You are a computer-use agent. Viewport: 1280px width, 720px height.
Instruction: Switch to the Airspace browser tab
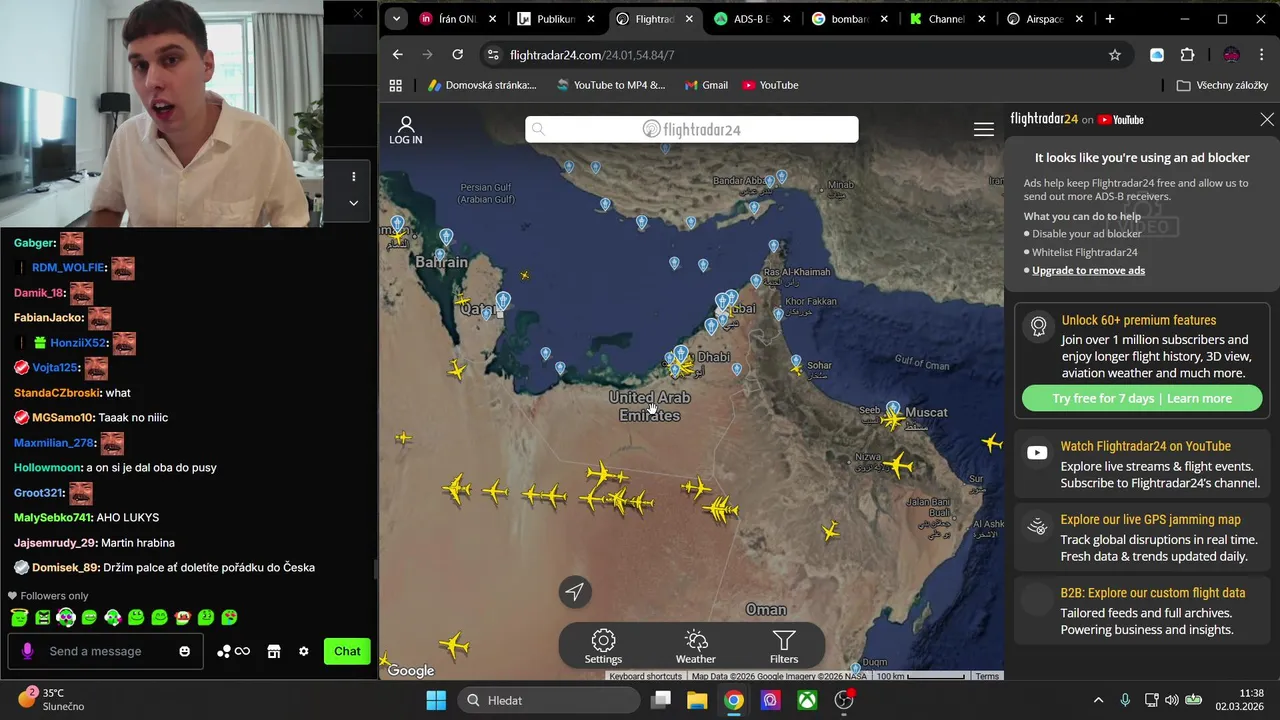coord(1044,19)
